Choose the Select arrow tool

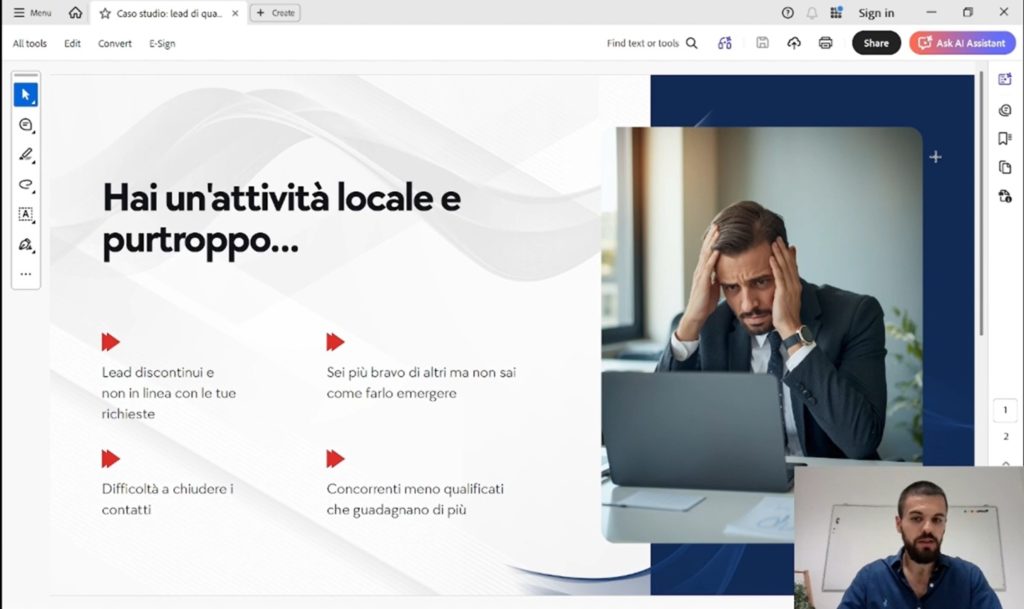[25, 95]
